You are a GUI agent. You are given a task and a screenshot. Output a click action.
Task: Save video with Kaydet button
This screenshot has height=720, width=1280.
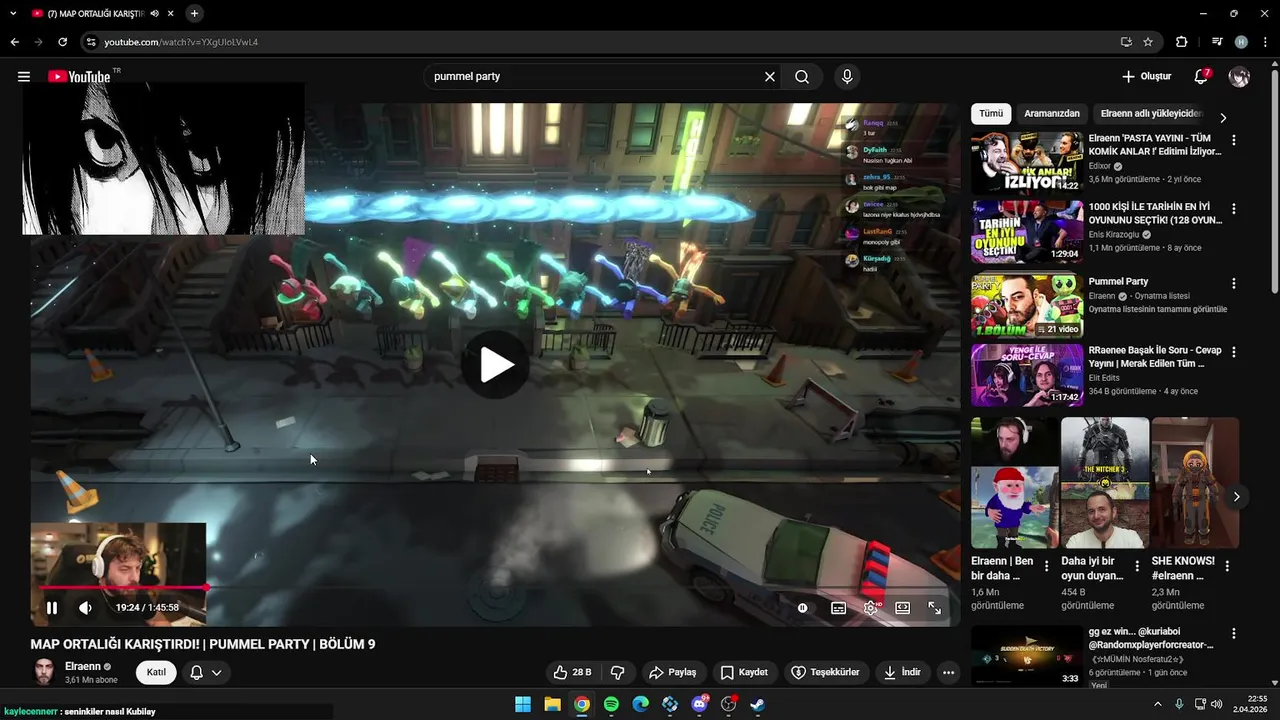pos(744,672)
